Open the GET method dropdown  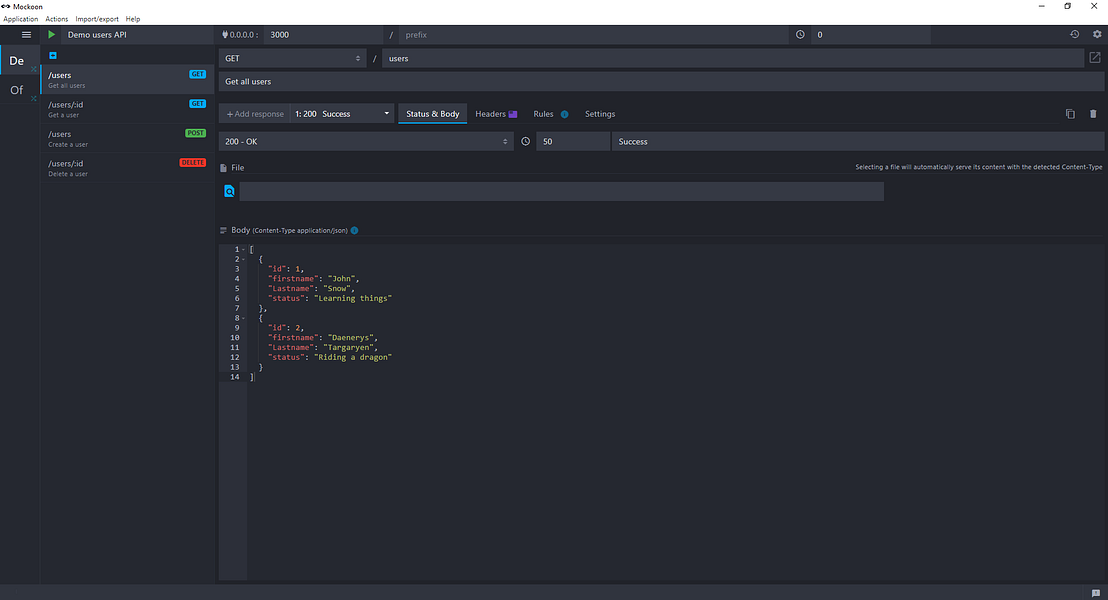pos(293,59)
